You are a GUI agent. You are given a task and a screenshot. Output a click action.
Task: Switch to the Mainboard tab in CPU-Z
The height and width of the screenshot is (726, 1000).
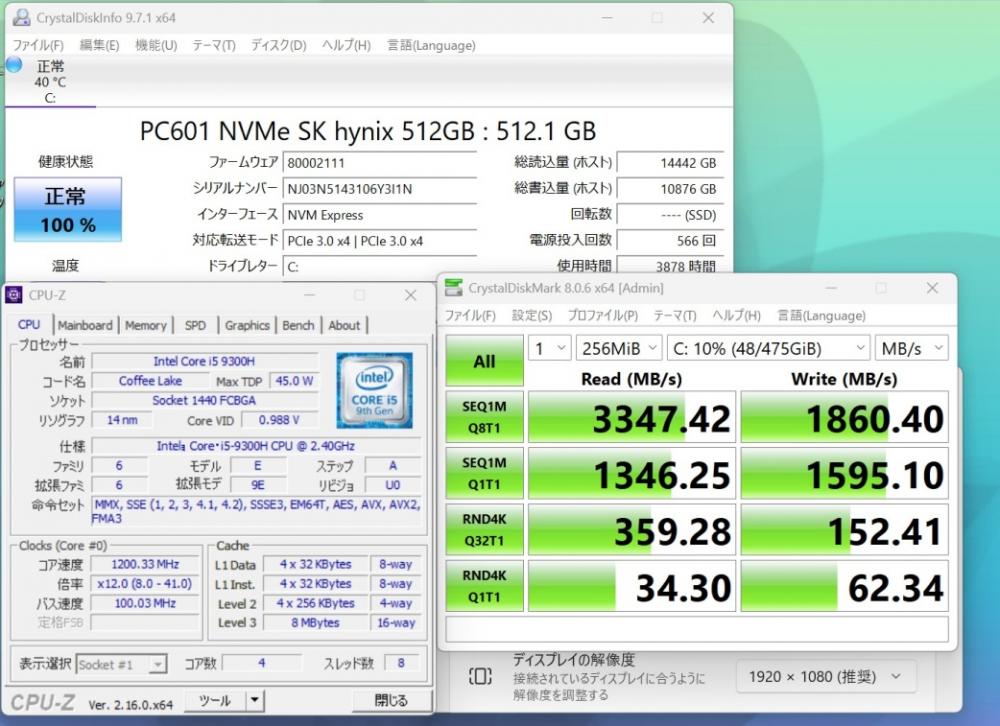coord(85,325)
